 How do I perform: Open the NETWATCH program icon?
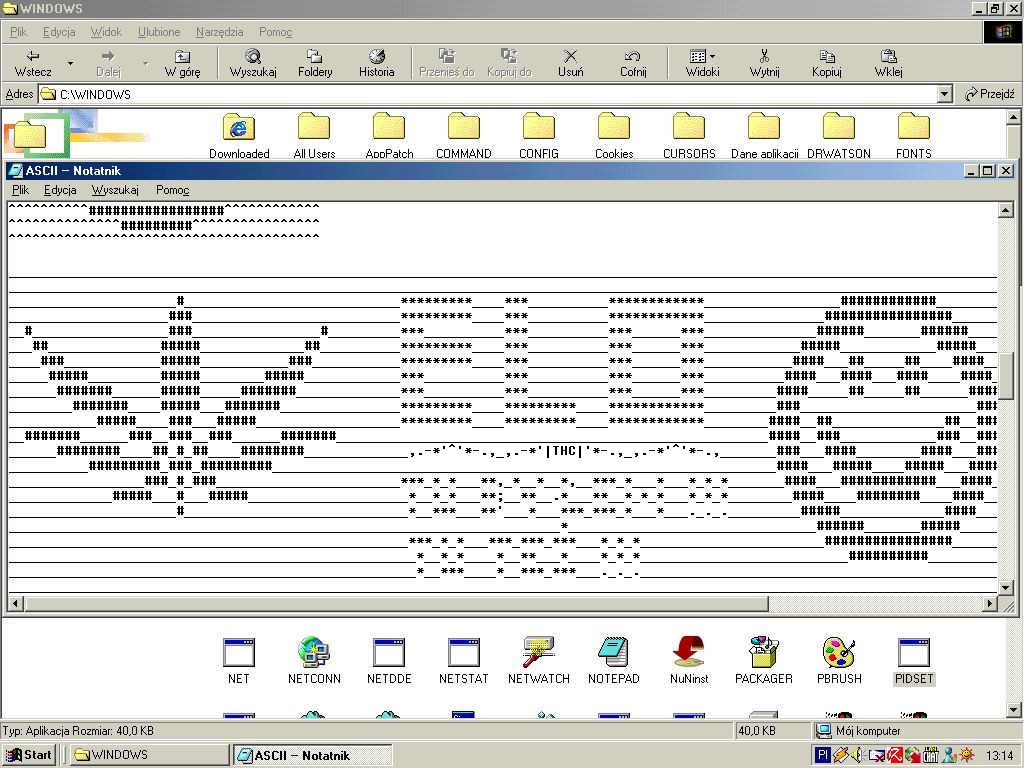point(538,654)
